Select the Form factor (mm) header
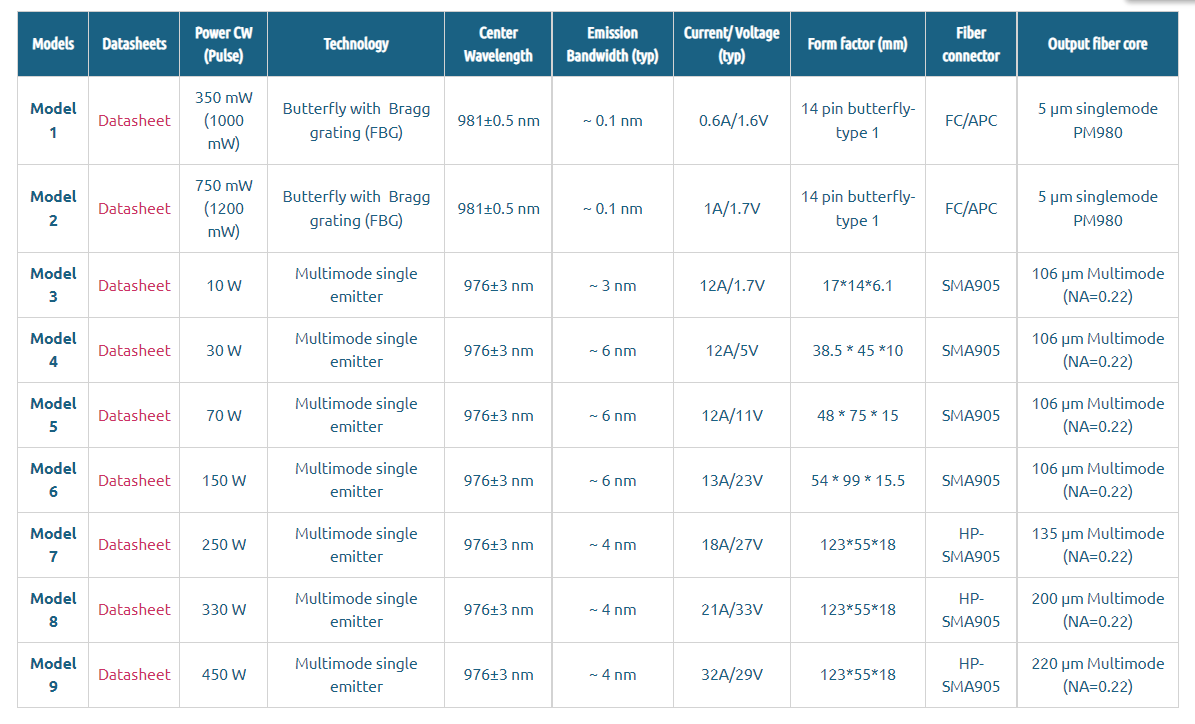This screenshot has width=1195, height=724. tap(857, 44)
